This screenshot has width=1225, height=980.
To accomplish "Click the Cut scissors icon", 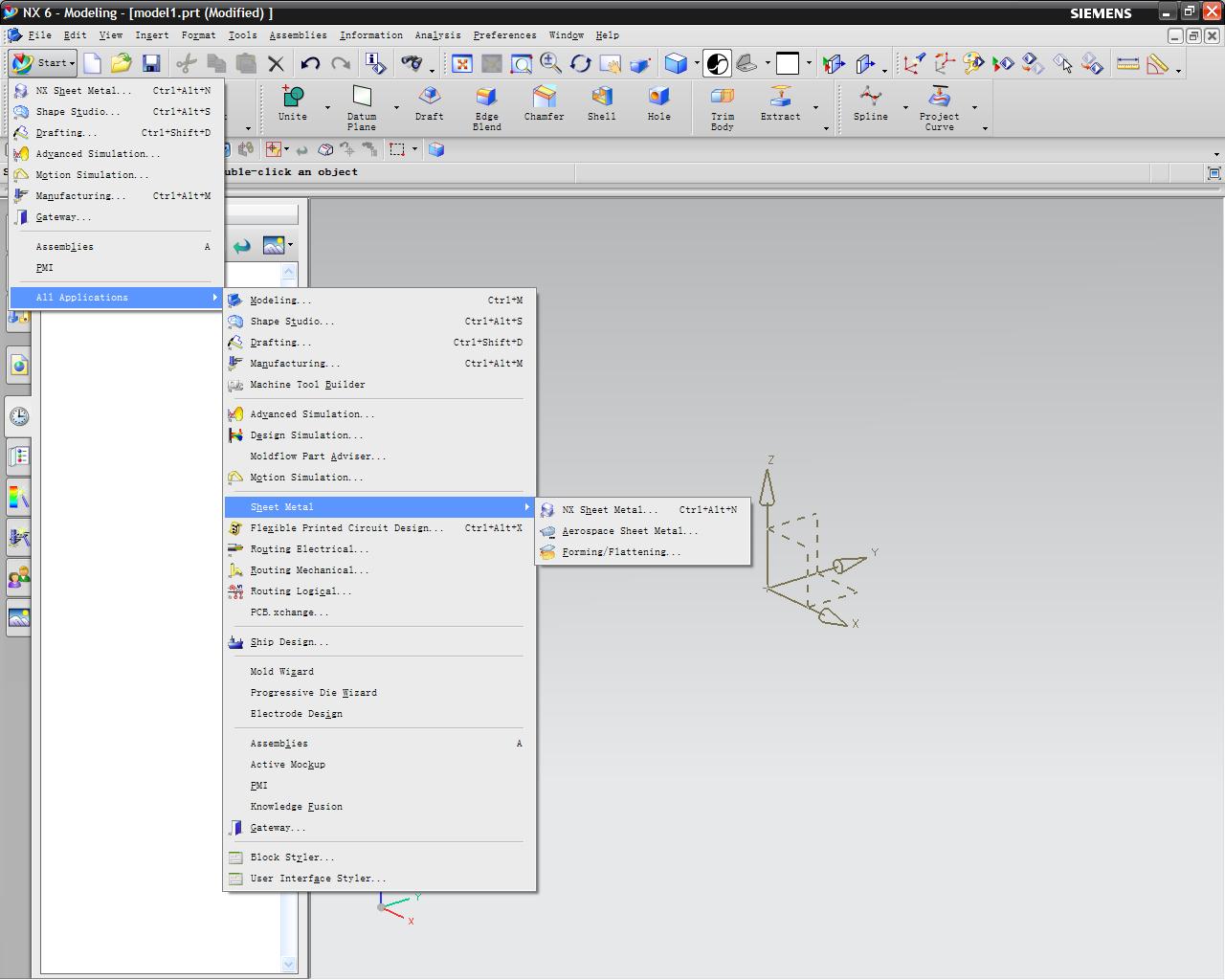I will click(187, 63).
